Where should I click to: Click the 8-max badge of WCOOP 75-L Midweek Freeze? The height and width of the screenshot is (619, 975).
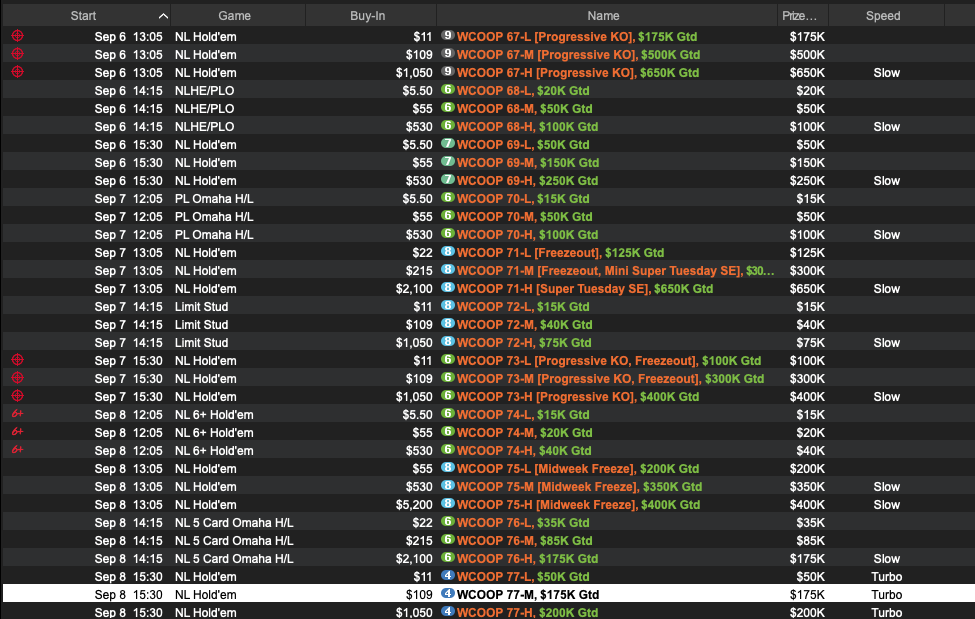pyautogui.click(x=448, y=468)
